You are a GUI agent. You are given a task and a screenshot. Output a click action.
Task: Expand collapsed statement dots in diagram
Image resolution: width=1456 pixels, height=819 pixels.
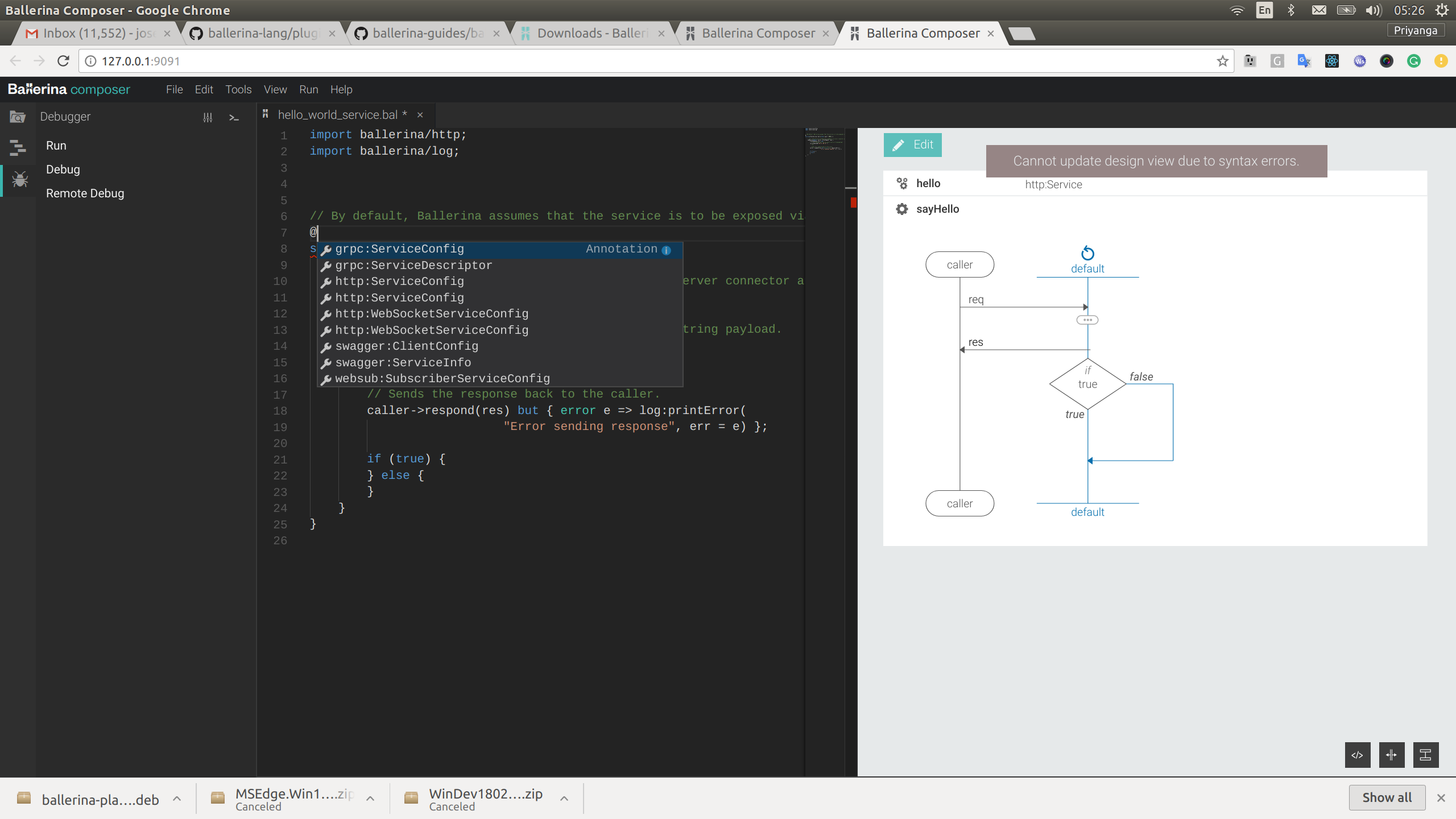(x=1087, y=320)
